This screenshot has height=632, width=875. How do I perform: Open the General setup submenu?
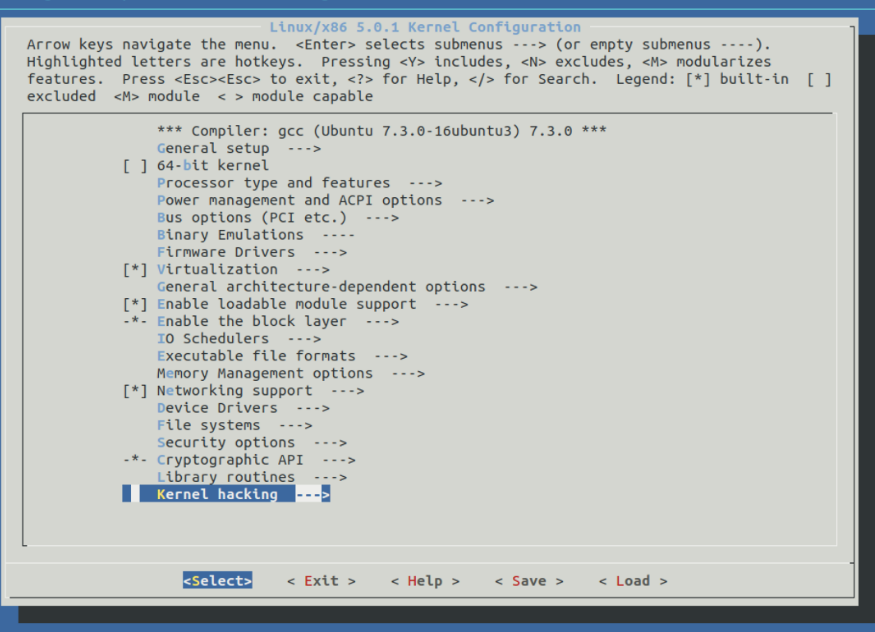[x=239, y=148]
